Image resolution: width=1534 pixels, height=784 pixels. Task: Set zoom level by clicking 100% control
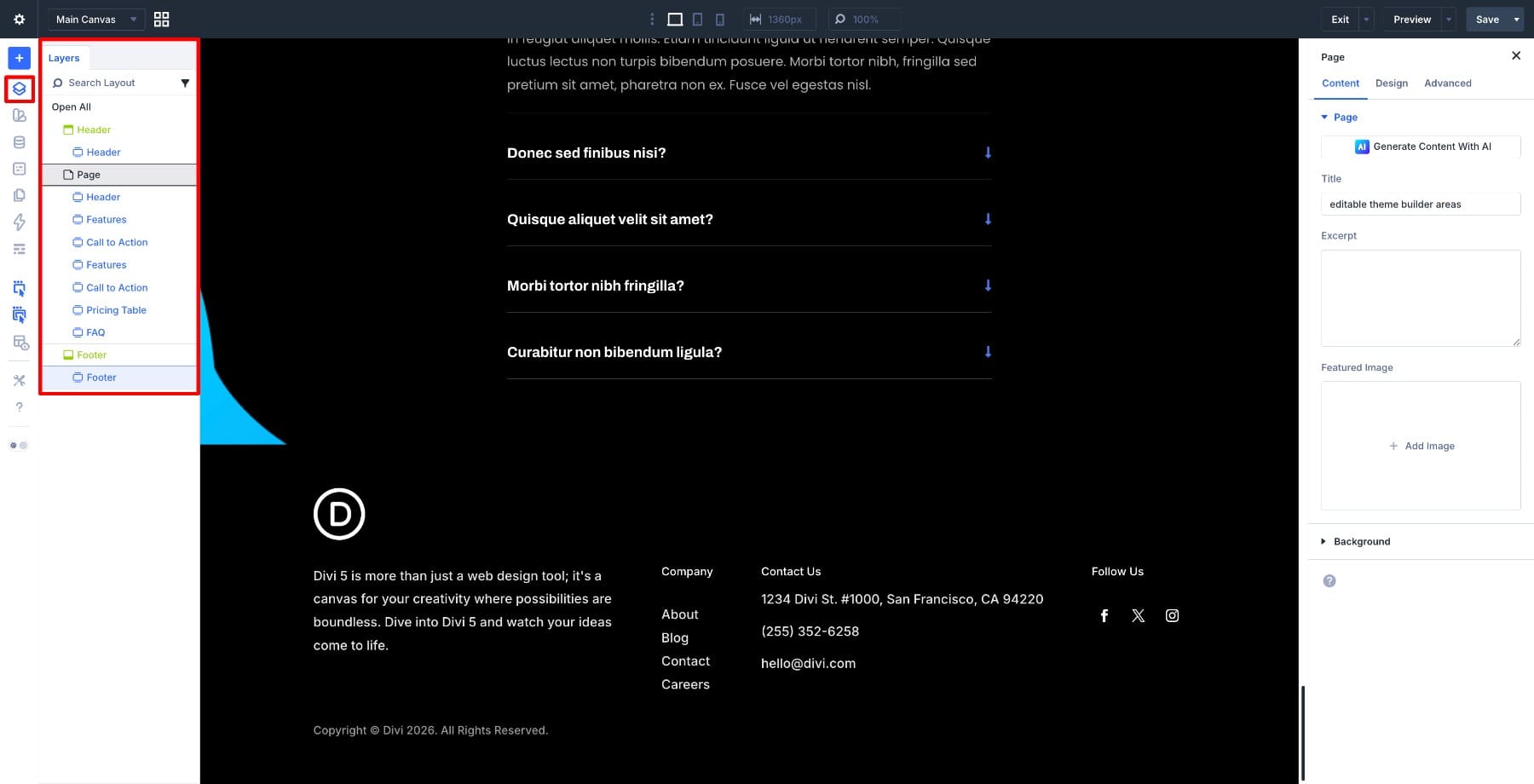coord(864,19)
